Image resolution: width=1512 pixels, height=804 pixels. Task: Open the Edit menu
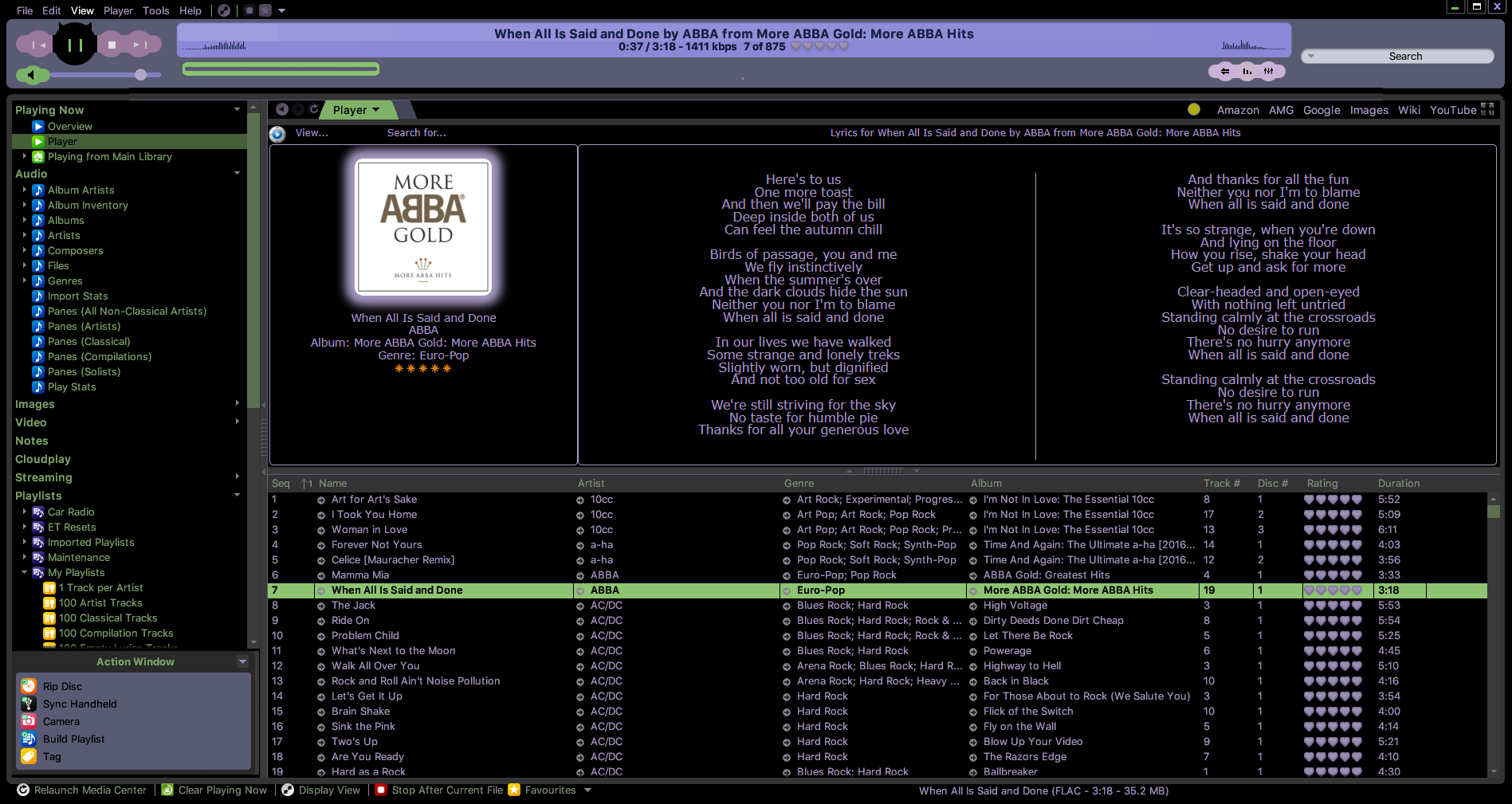pos(51,10)
